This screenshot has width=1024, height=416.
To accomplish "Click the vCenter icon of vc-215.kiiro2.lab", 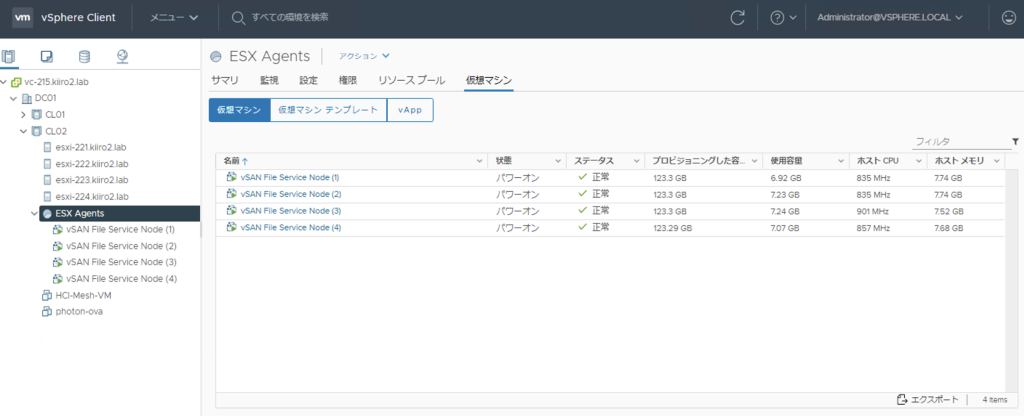I will tap(16, 82).
